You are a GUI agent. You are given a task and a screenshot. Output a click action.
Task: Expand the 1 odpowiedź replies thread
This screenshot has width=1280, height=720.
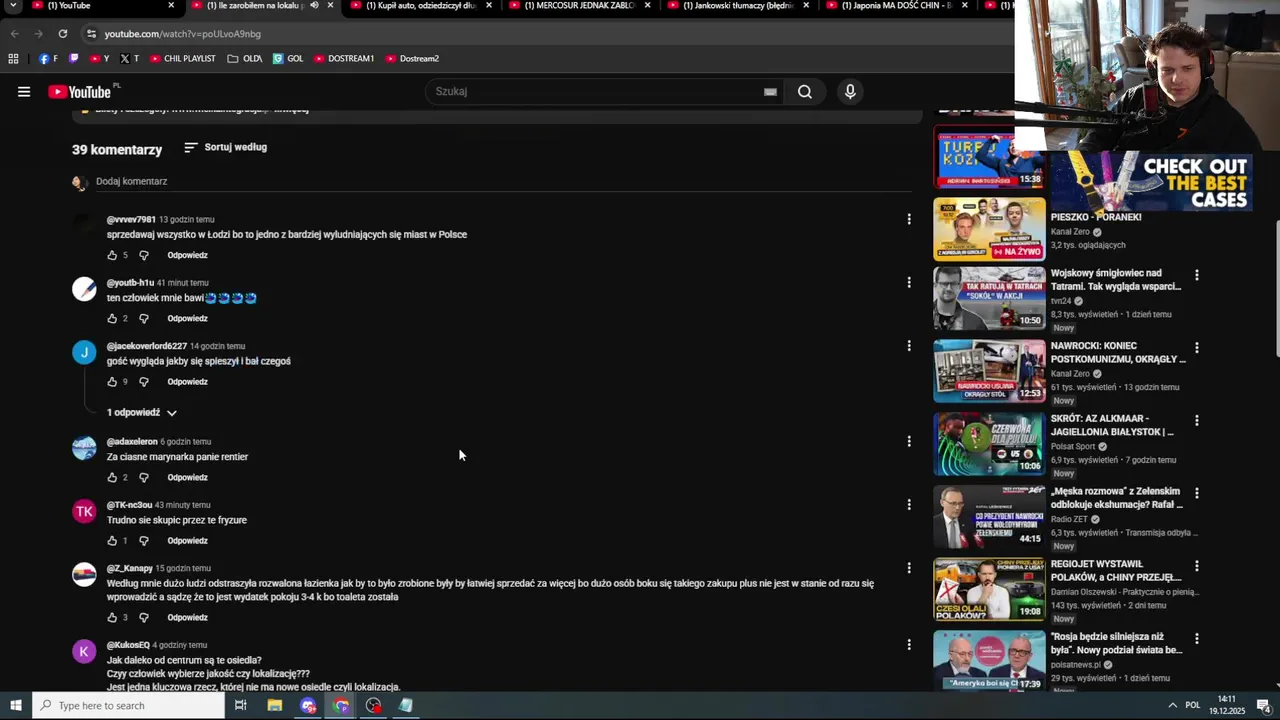point(142,413)
